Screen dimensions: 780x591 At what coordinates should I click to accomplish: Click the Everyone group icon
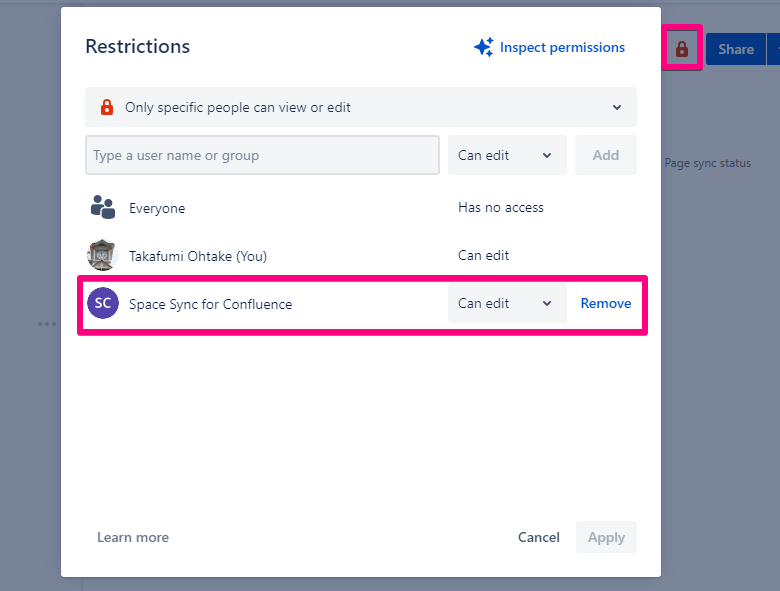[x=103, y=207]
